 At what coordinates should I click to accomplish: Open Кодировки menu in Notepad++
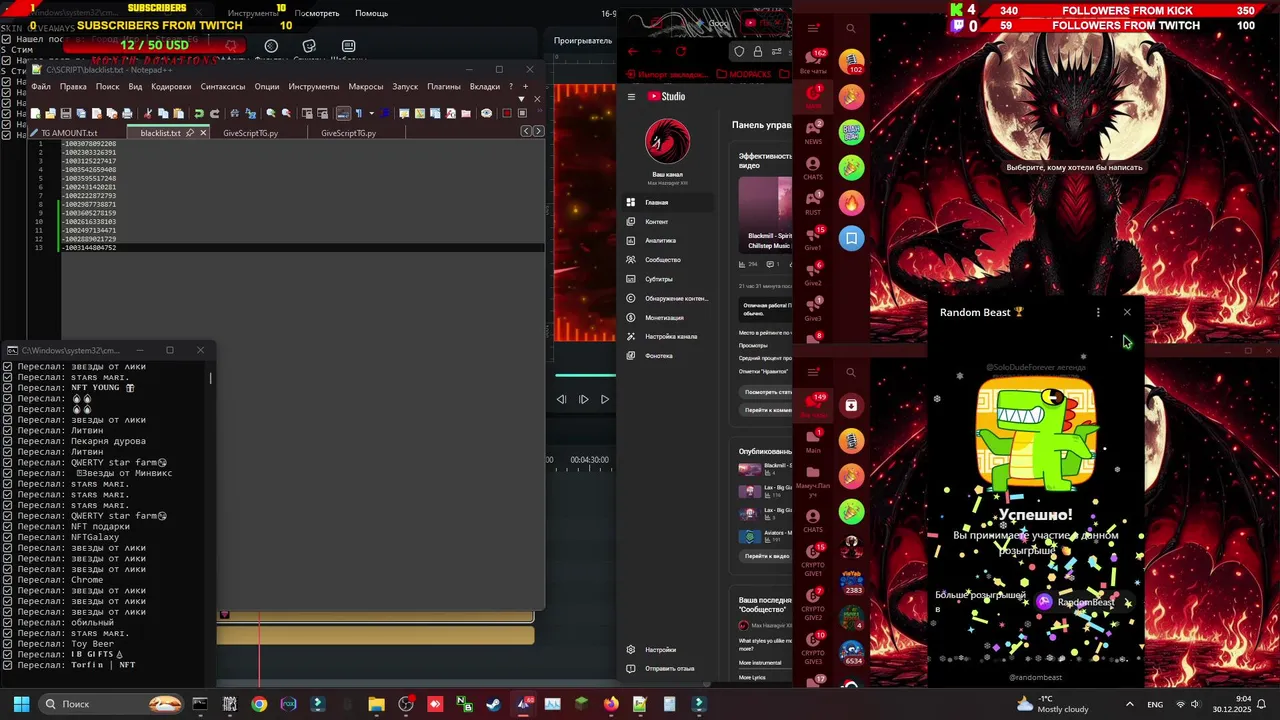[x=171, y=87]
